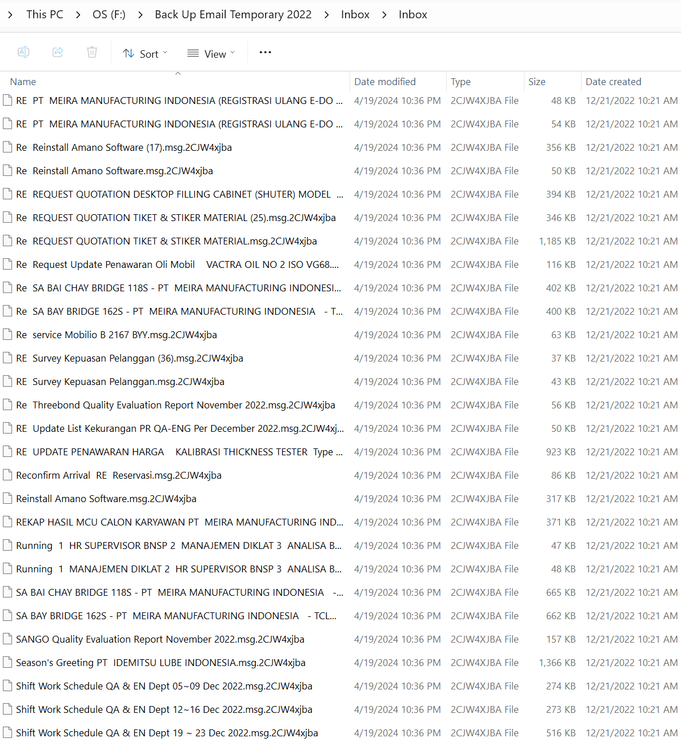The image size is (681, 750).
Task: Open the View dropdown
Action: (x=211, y=54)
